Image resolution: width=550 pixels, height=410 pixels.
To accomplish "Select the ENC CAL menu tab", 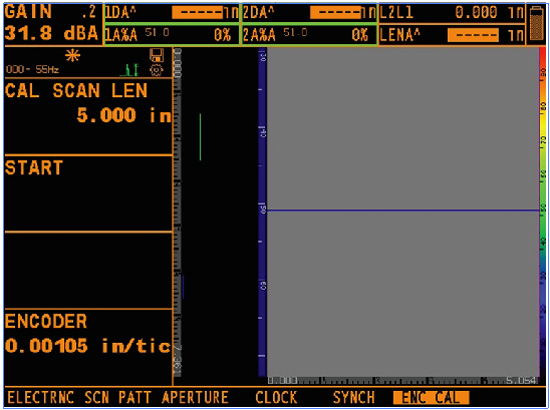I will pyautogui.click(x=431, y=398).
